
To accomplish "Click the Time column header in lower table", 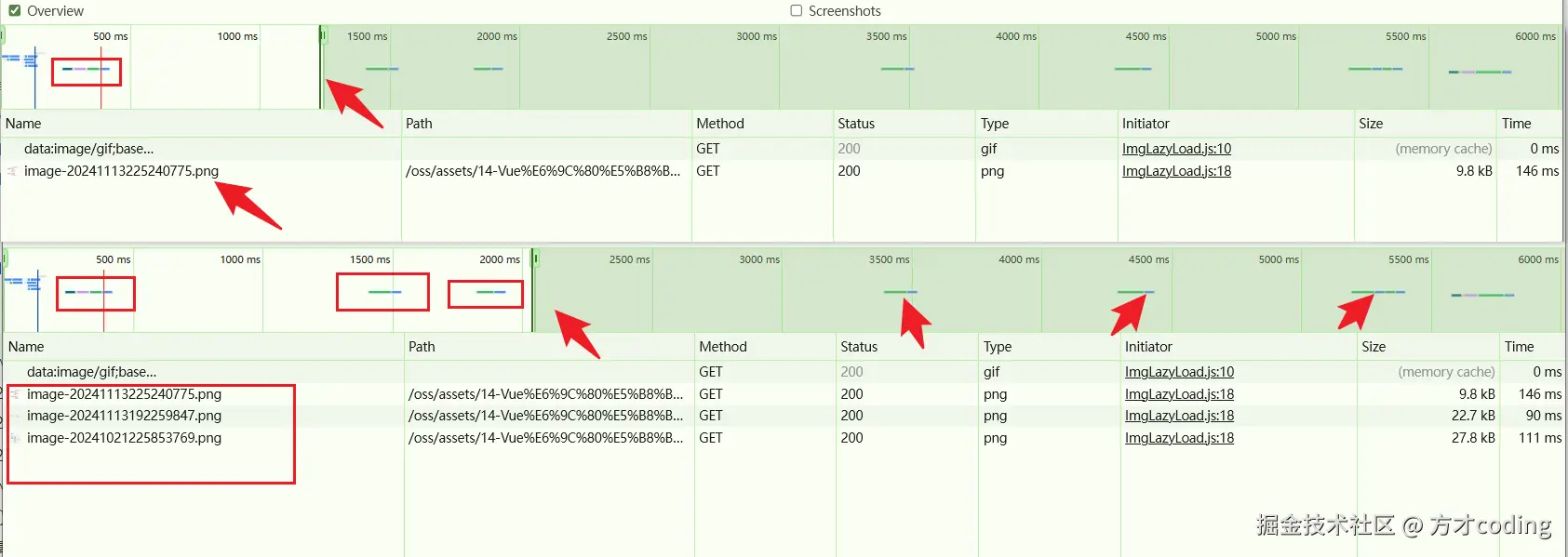I will [x=1519, y=347].
